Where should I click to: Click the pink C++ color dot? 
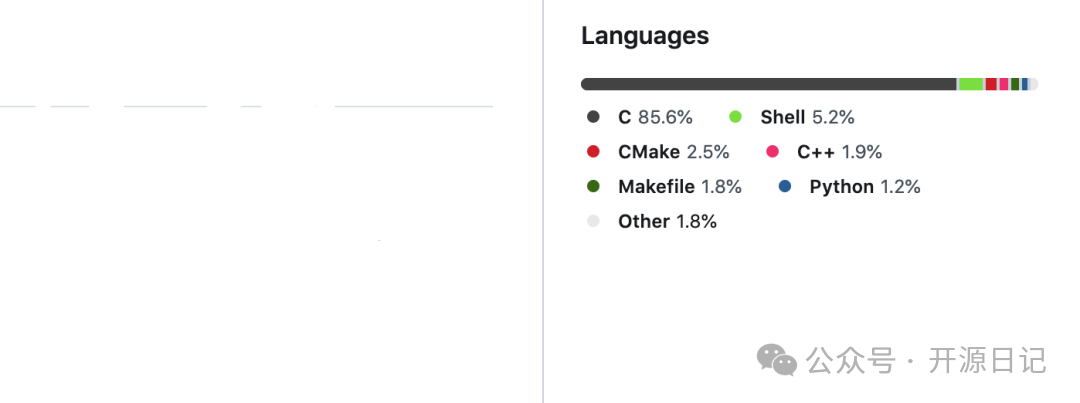point(772,152)
